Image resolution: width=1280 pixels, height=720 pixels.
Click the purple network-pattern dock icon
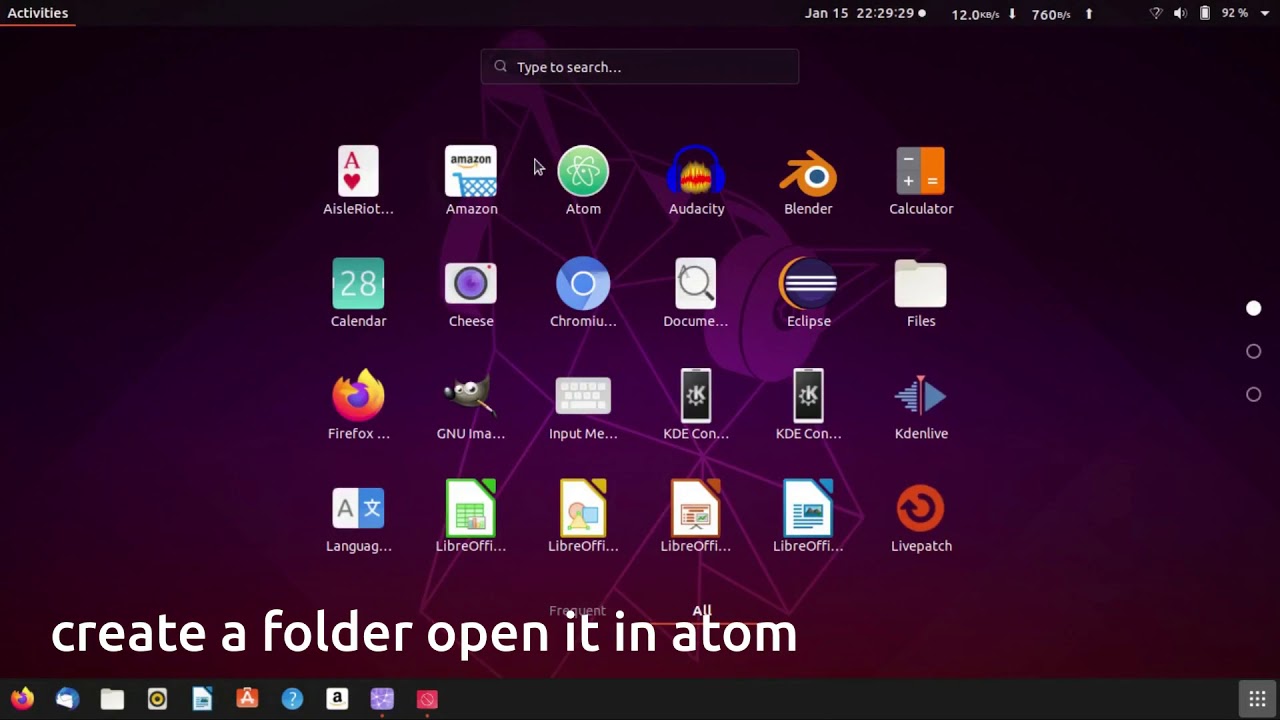click(382, 699)
